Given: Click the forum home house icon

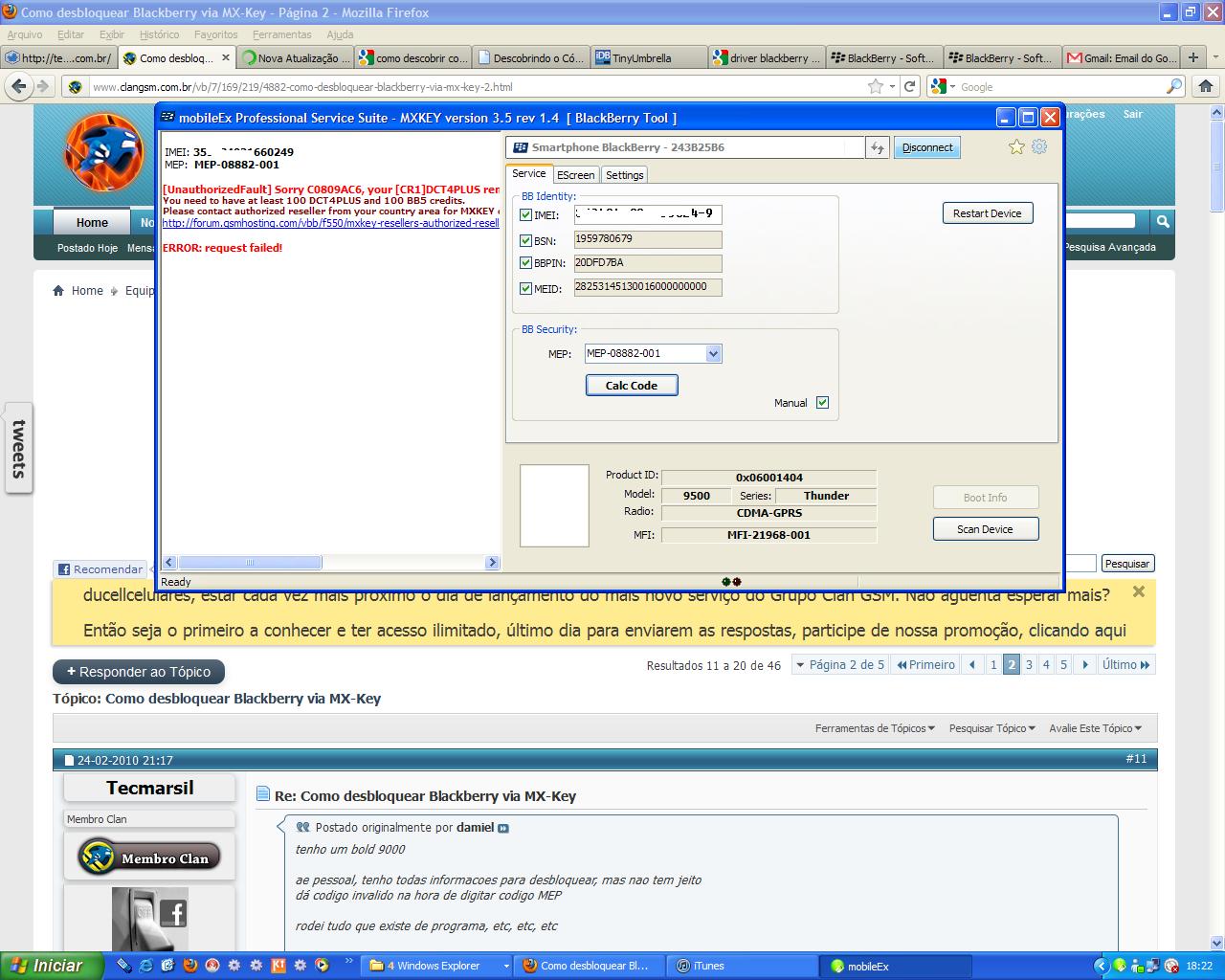Looking at the screenshot, I should (x=58, y=290).
